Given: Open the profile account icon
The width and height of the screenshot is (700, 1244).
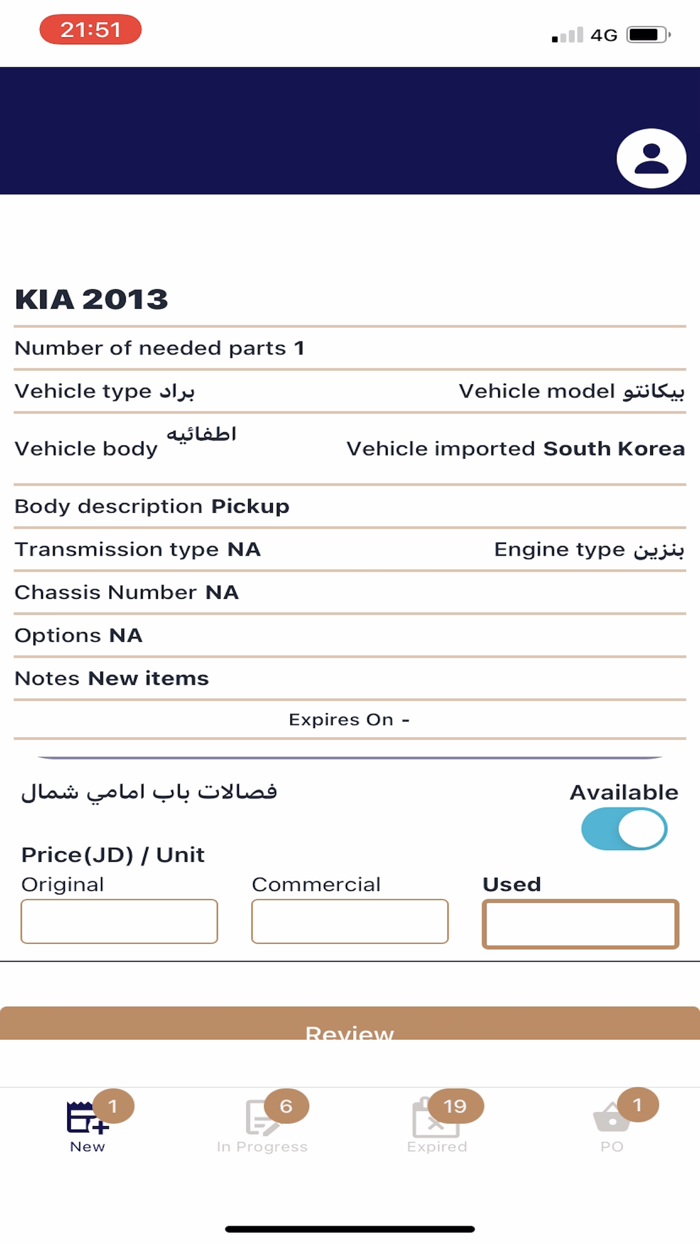Looking at the screenshot, I should pos(651,158).
